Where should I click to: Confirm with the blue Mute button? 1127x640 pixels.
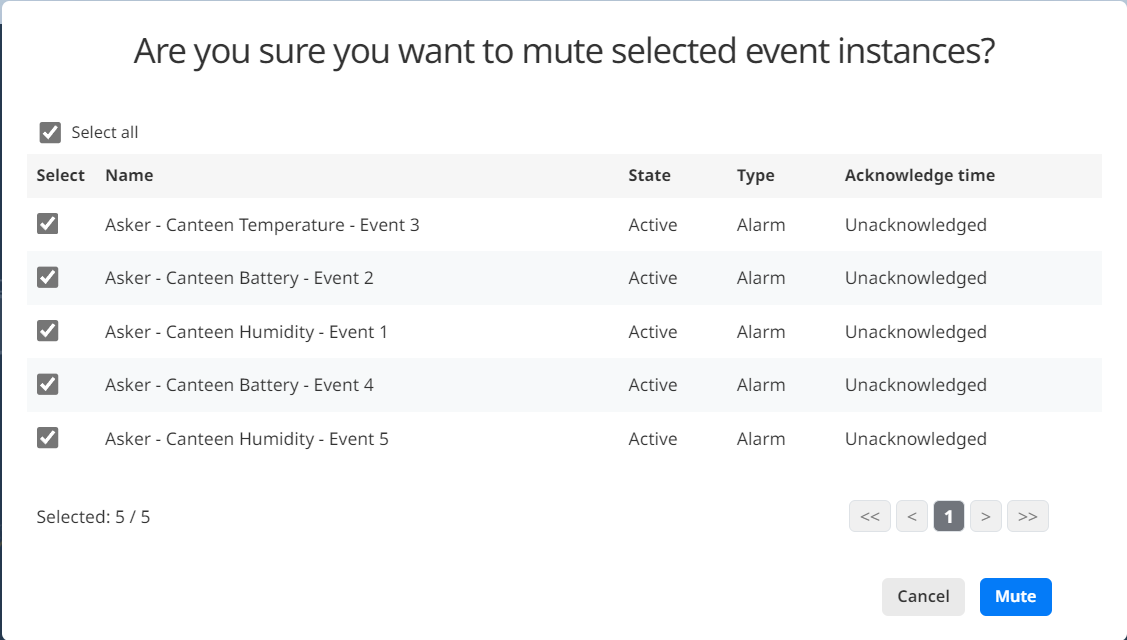coord(1016,597)
